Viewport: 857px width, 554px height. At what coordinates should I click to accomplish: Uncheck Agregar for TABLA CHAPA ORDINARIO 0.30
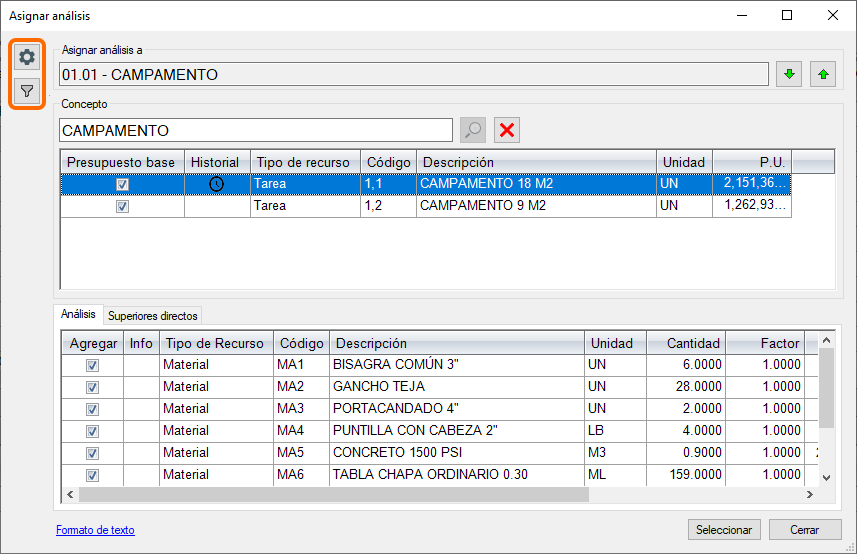(92, 475)
